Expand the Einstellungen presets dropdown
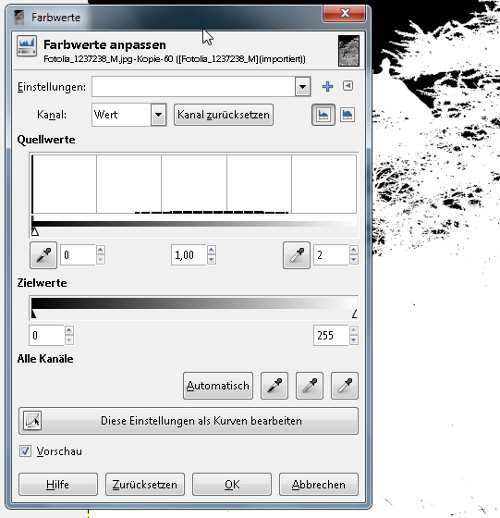 pyautogui.click(x=303, y=87)
